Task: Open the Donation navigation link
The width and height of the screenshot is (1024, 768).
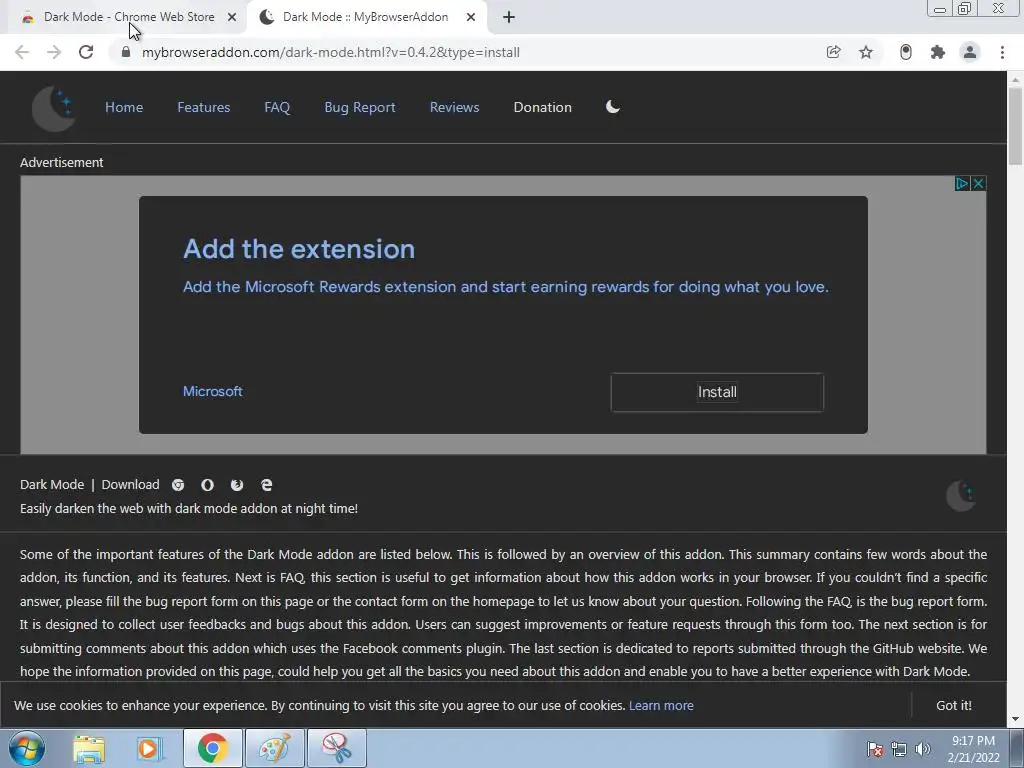Action: coord(543,107)
